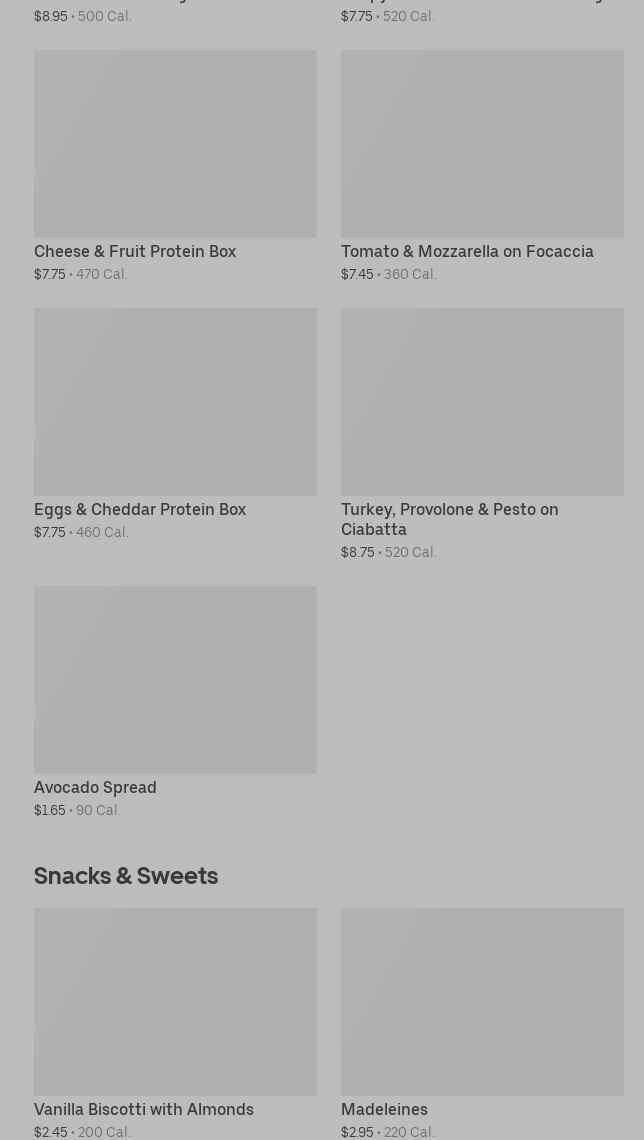644x1140 pixels.
Task: Click the Cheese & Fruit Protein Box title
Action: click(x=135, y=252)
